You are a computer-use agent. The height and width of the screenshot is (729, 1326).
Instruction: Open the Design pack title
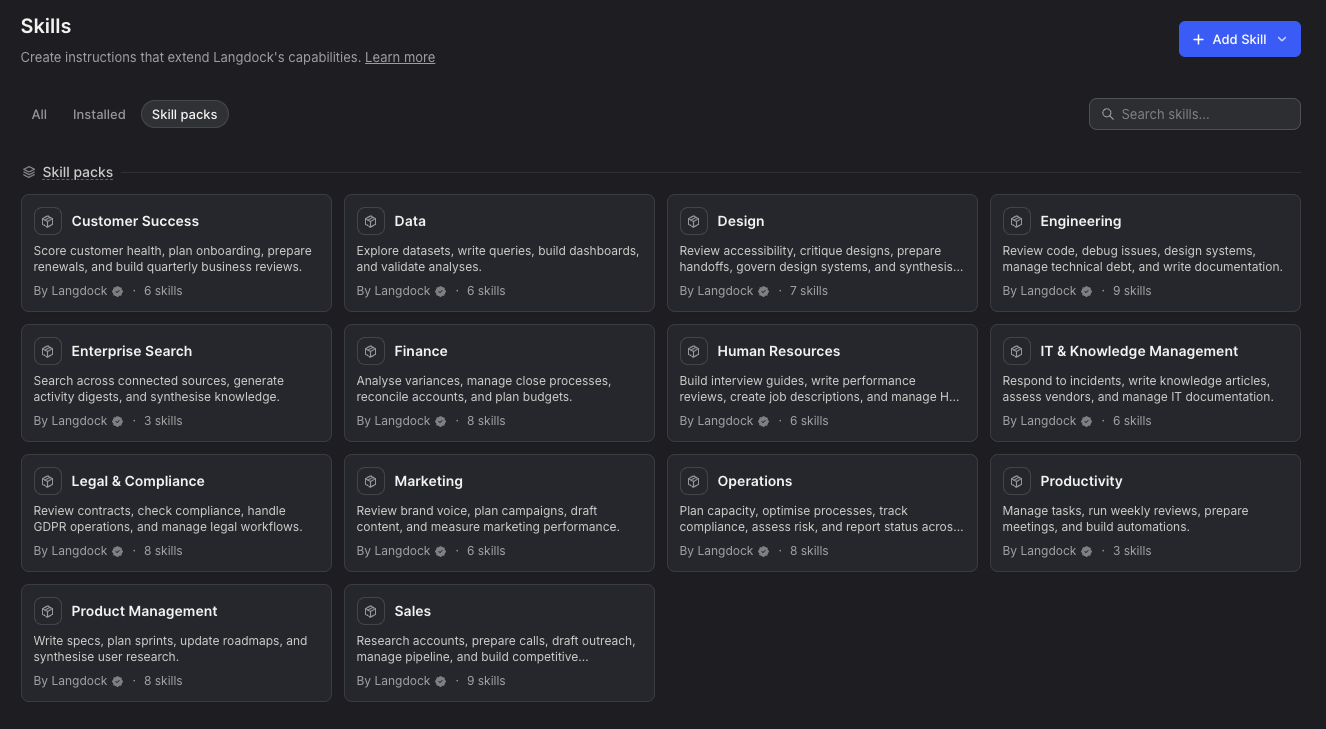pyautogui.click(x=741, y=221)
